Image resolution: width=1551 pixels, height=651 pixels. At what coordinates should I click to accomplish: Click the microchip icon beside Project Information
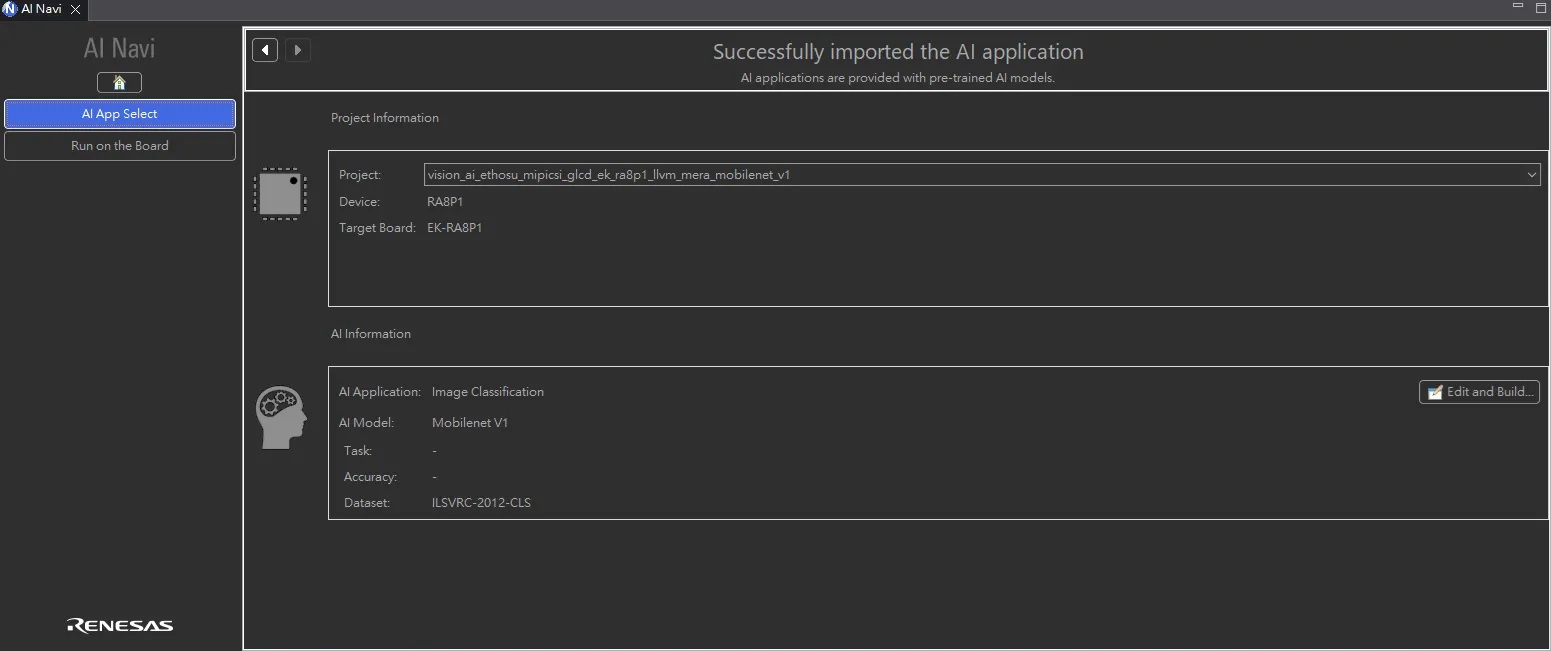(280, 193)
